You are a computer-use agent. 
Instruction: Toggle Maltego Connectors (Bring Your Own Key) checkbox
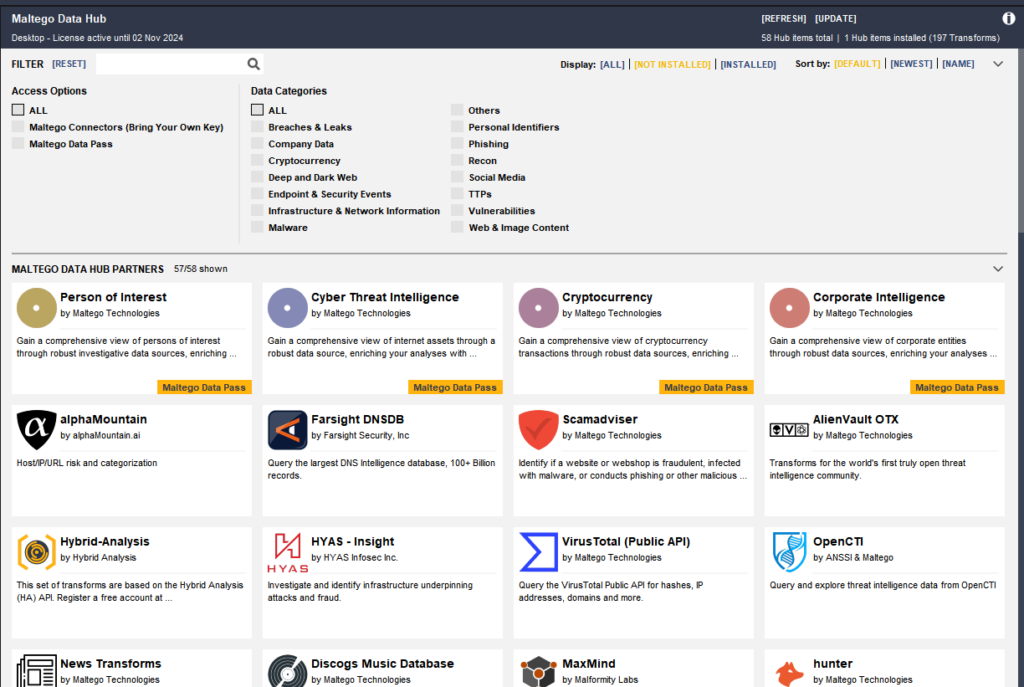click(18, 127)
